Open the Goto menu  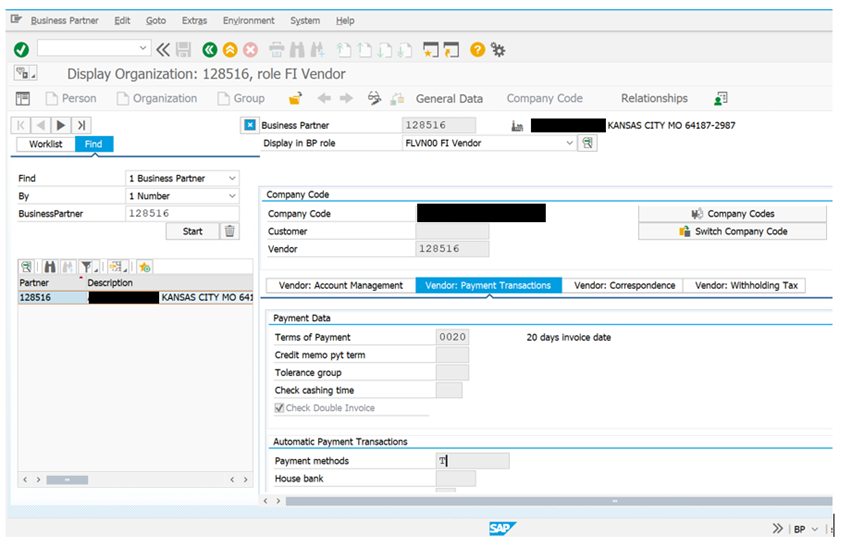(x=156, y=20)
